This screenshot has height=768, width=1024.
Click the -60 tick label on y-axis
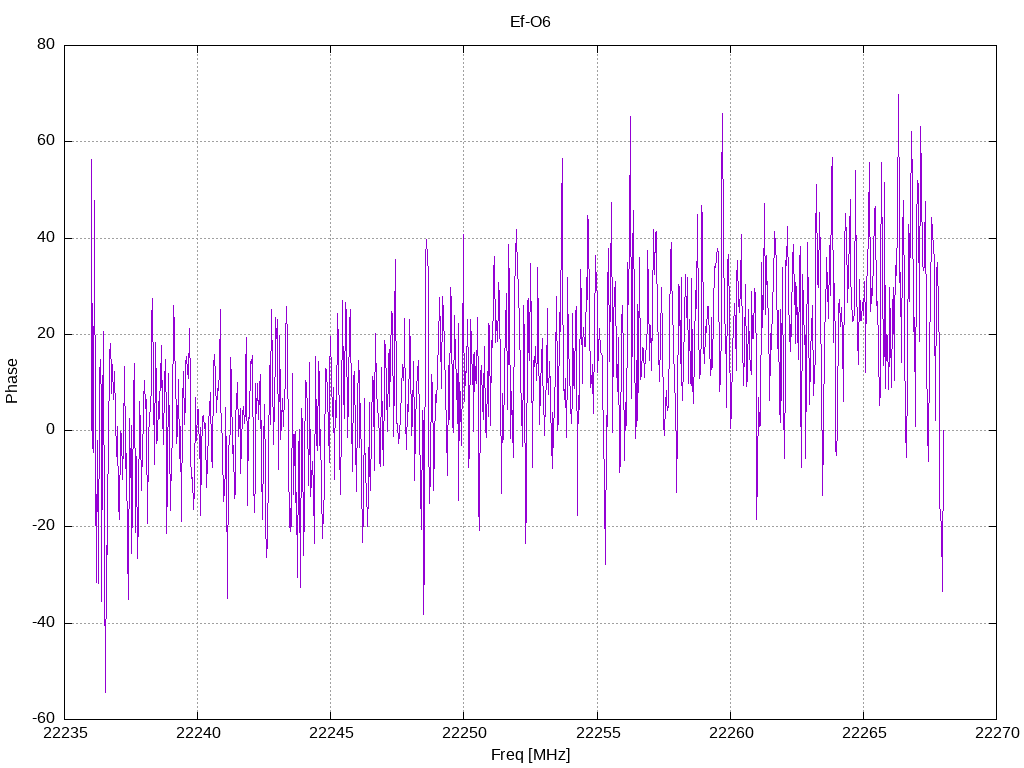44,718
